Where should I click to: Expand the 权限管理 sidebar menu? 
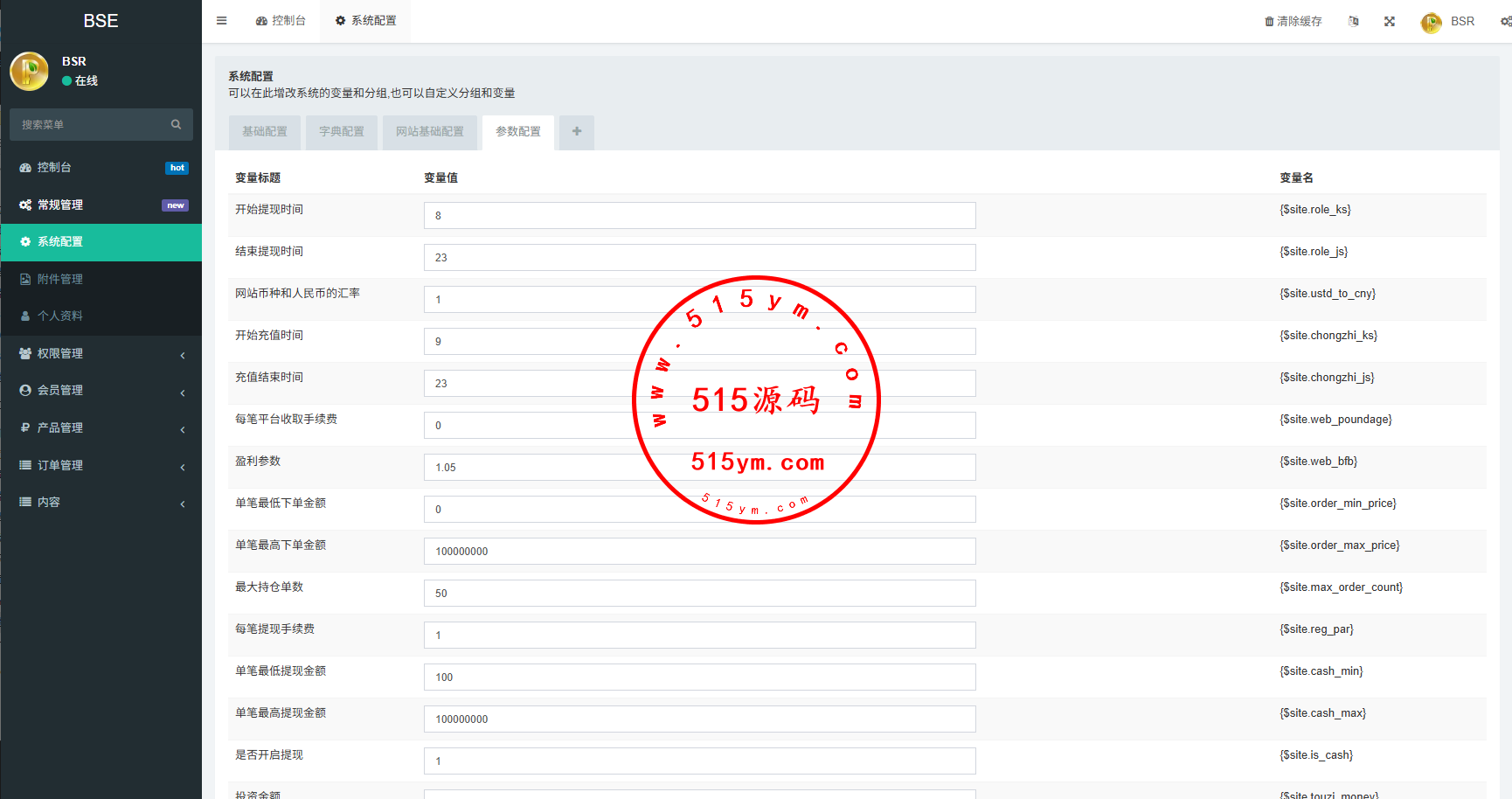coord(101,354)
